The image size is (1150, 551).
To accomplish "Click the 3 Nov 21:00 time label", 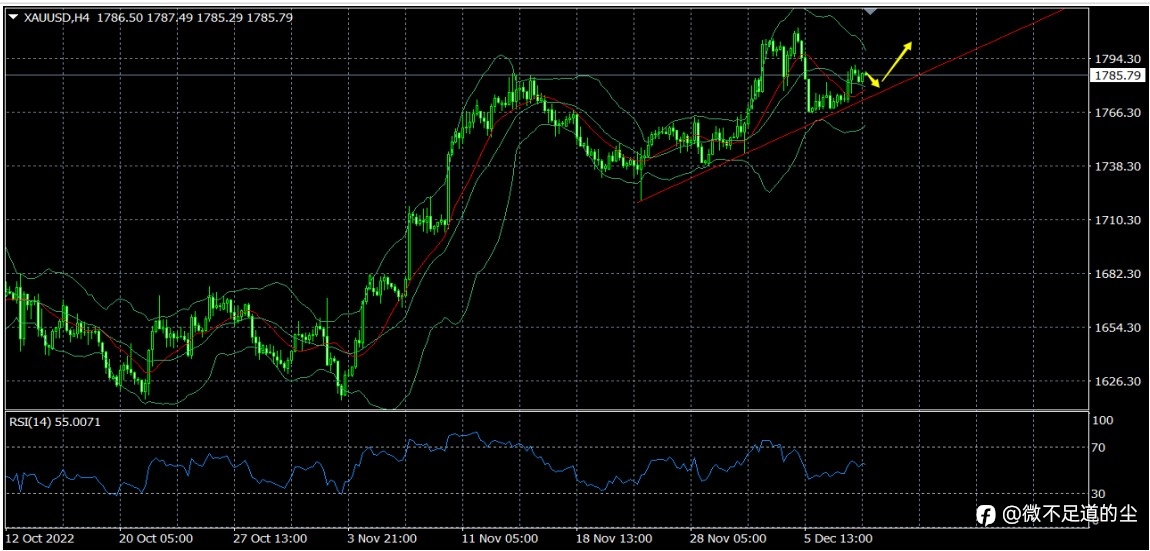I will [384, 539].
